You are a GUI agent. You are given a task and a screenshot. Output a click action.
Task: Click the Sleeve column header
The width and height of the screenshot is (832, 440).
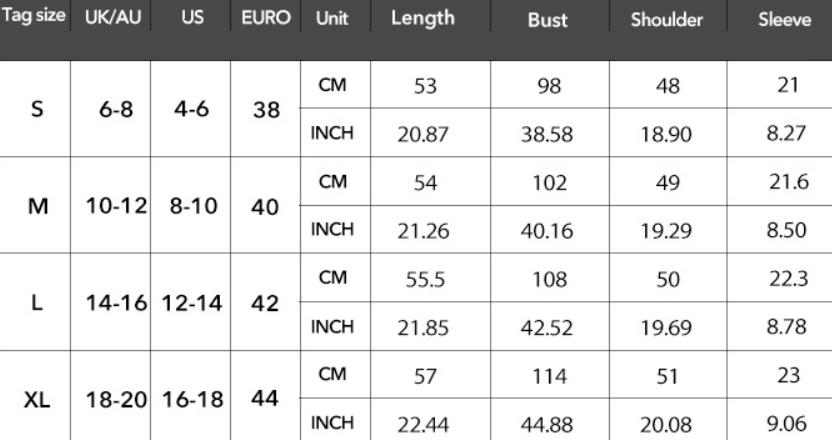click(784, 20)
